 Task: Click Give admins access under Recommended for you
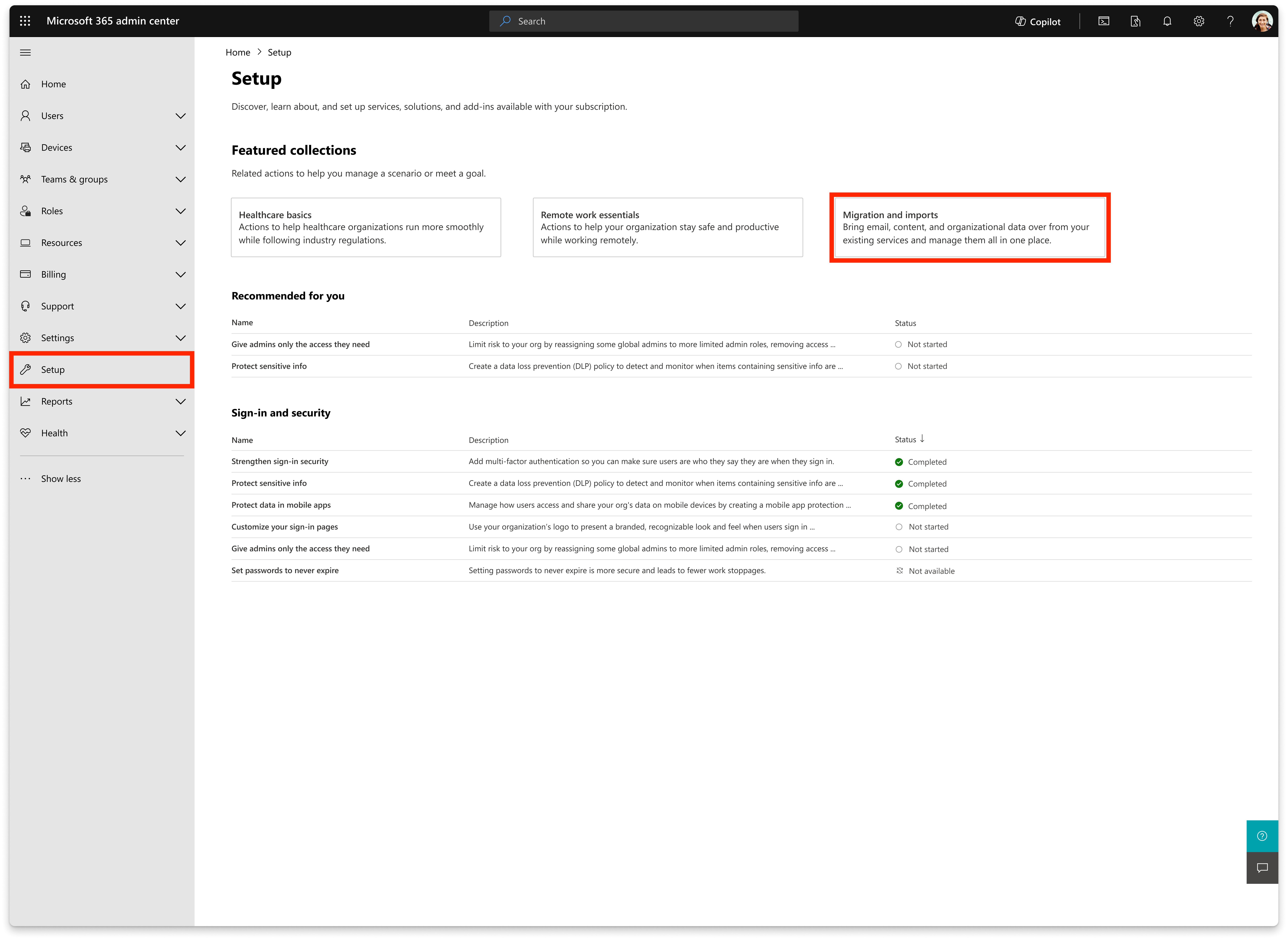coord(300,344)
